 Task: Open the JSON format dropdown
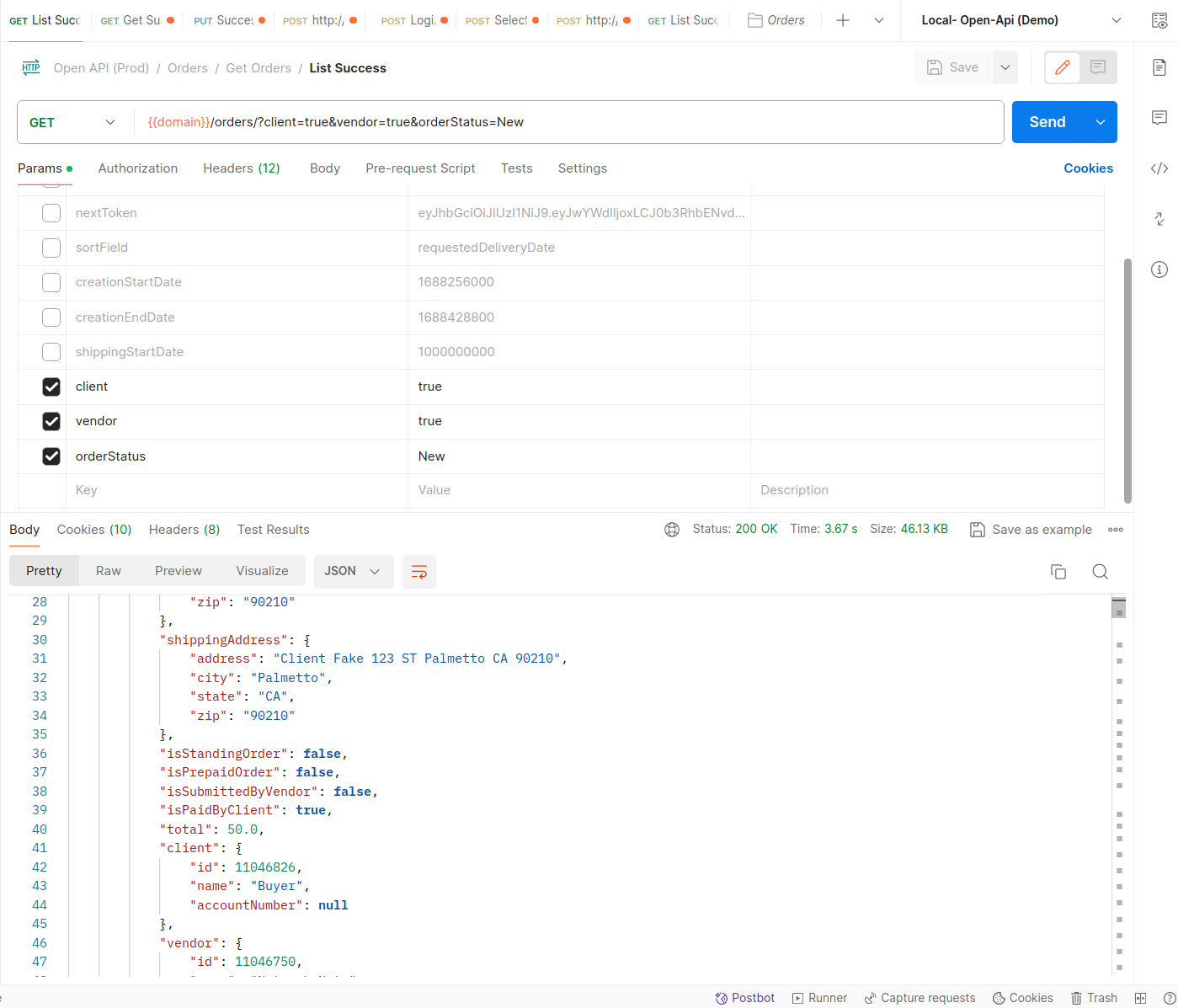(x=353, y=571)
